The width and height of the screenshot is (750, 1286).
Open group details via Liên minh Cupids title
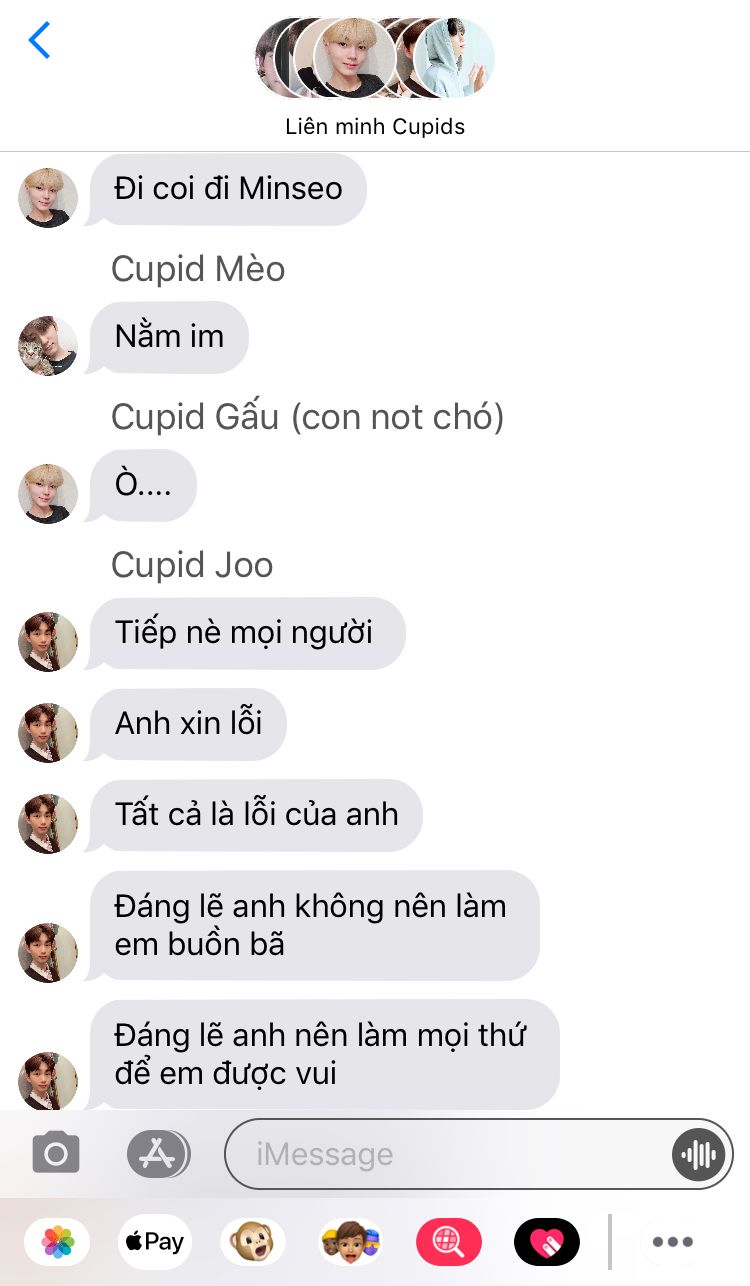point(375,127)
